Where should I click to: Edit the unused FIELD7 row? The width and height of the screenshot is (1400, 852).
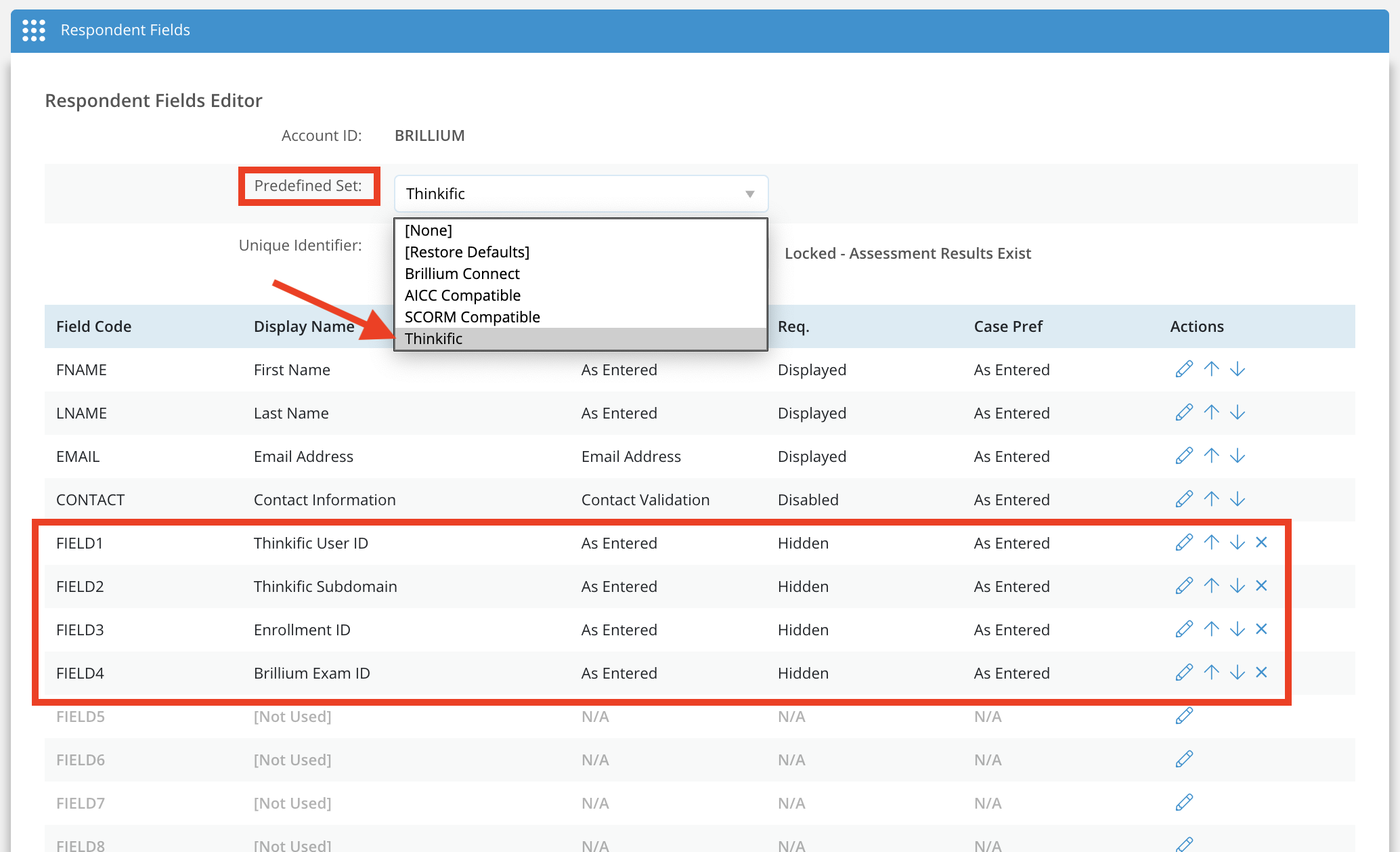tap(1184, 803)
